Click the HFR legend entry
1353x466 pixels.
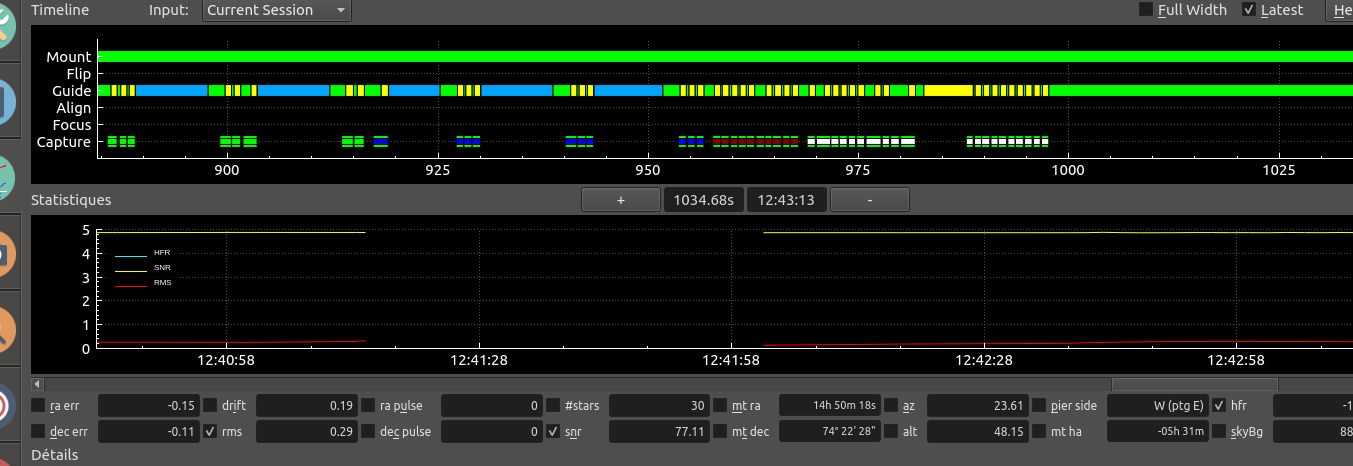[x=142, y=253]
